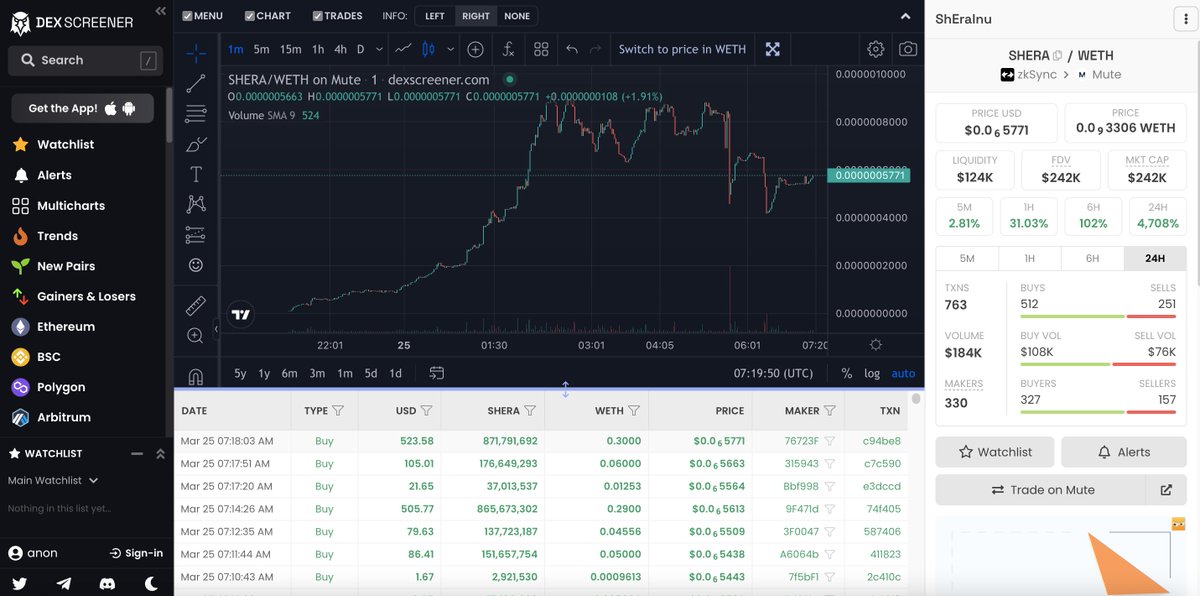The image size is (1200, 596).
Task: Click the Alerts bell button in pair panel
Action: coord(1124,452)
